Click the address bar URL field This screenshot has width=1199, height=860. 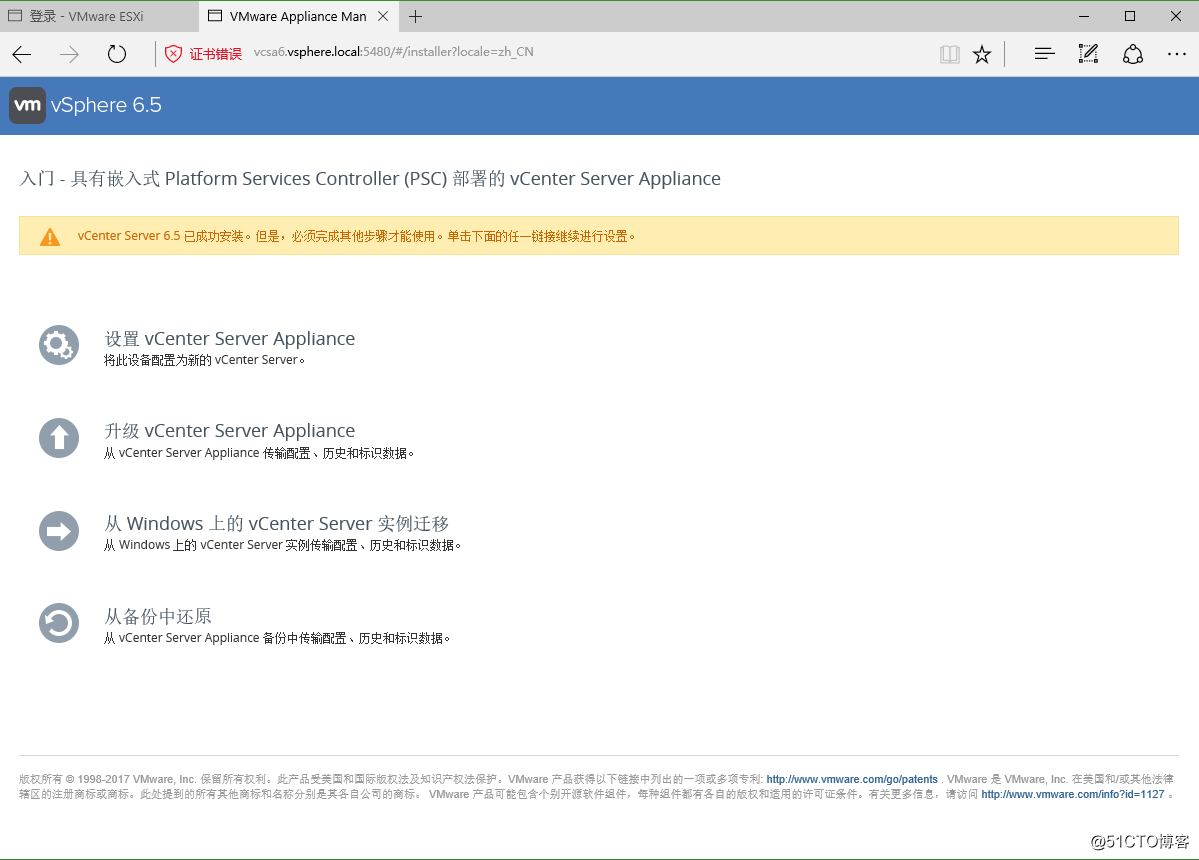394,52
